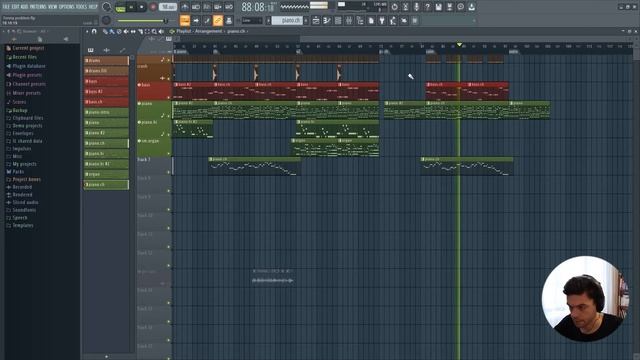This screenshot has width=640, height=360.
Task: Open the Channel rack view from toolbar
Action: point(338,20)
